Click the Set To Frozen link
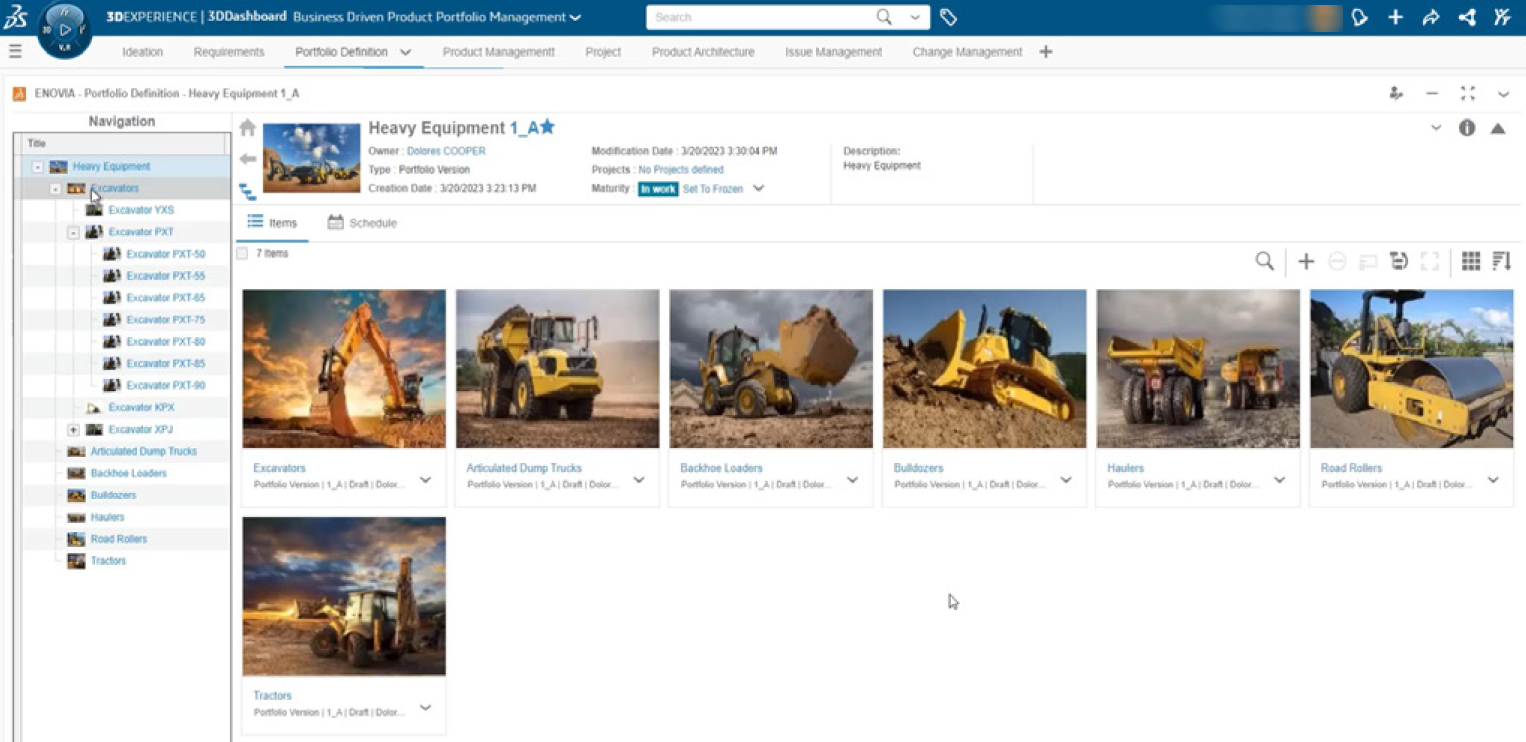1526x742 pixels. [x=712, y=189]
